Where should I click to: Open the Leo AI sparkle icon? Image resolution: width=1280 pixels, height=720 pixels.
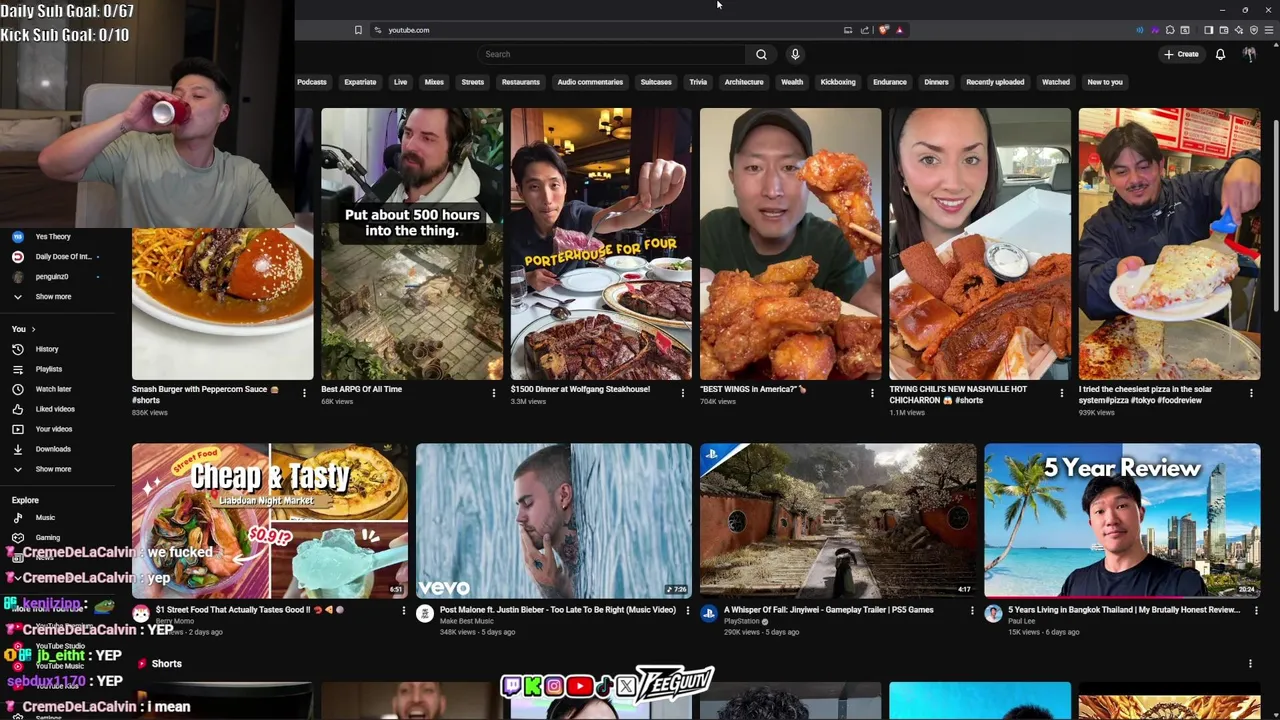(1238, 30)
